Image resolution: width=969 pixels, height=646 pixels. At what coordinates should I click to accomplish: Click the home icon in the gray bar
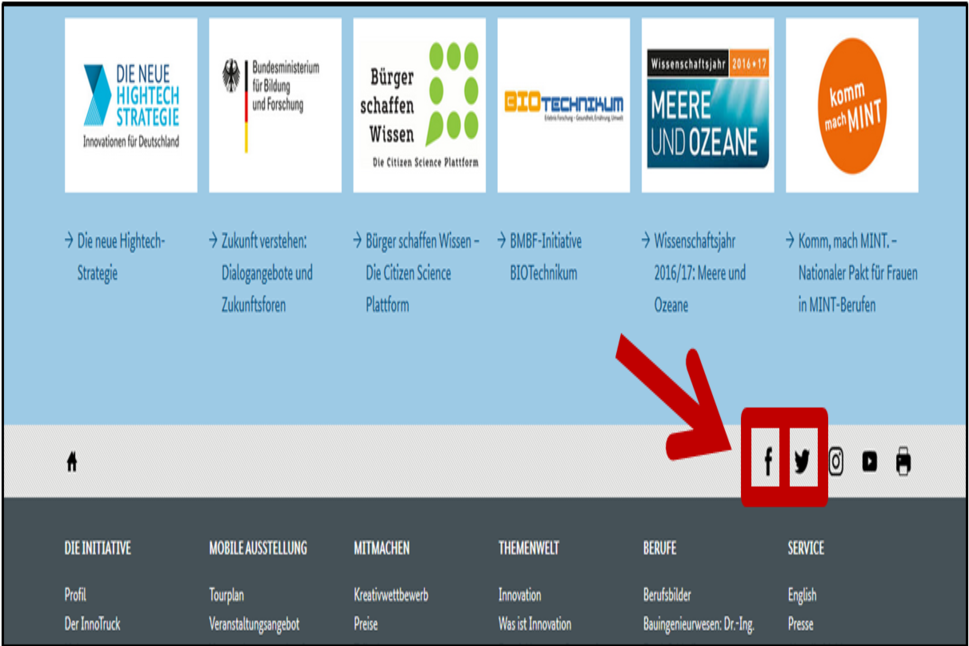(x=72, y=462)
